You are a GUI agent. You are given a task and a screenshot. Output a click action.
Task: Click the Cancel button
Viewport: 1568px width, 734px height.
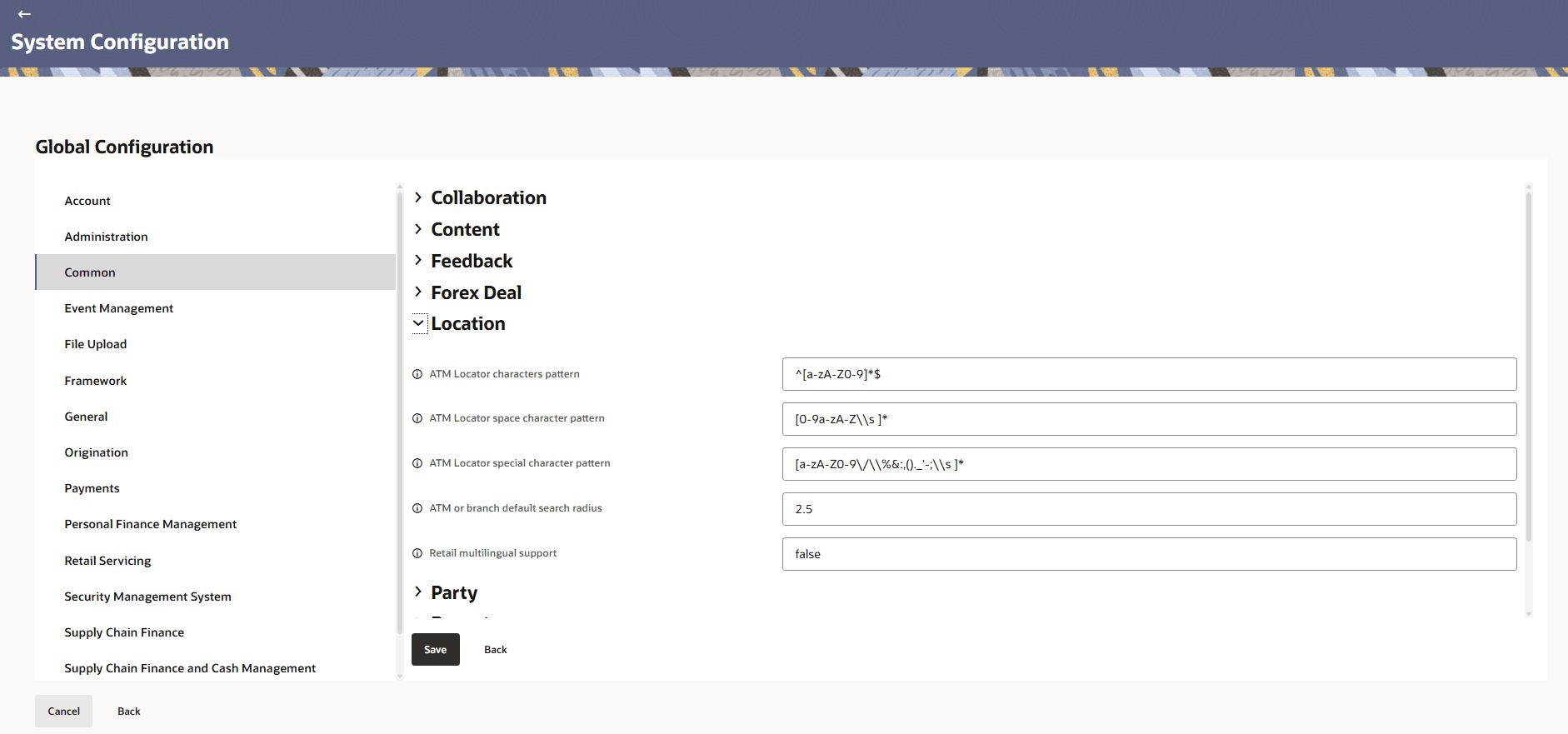64,712
